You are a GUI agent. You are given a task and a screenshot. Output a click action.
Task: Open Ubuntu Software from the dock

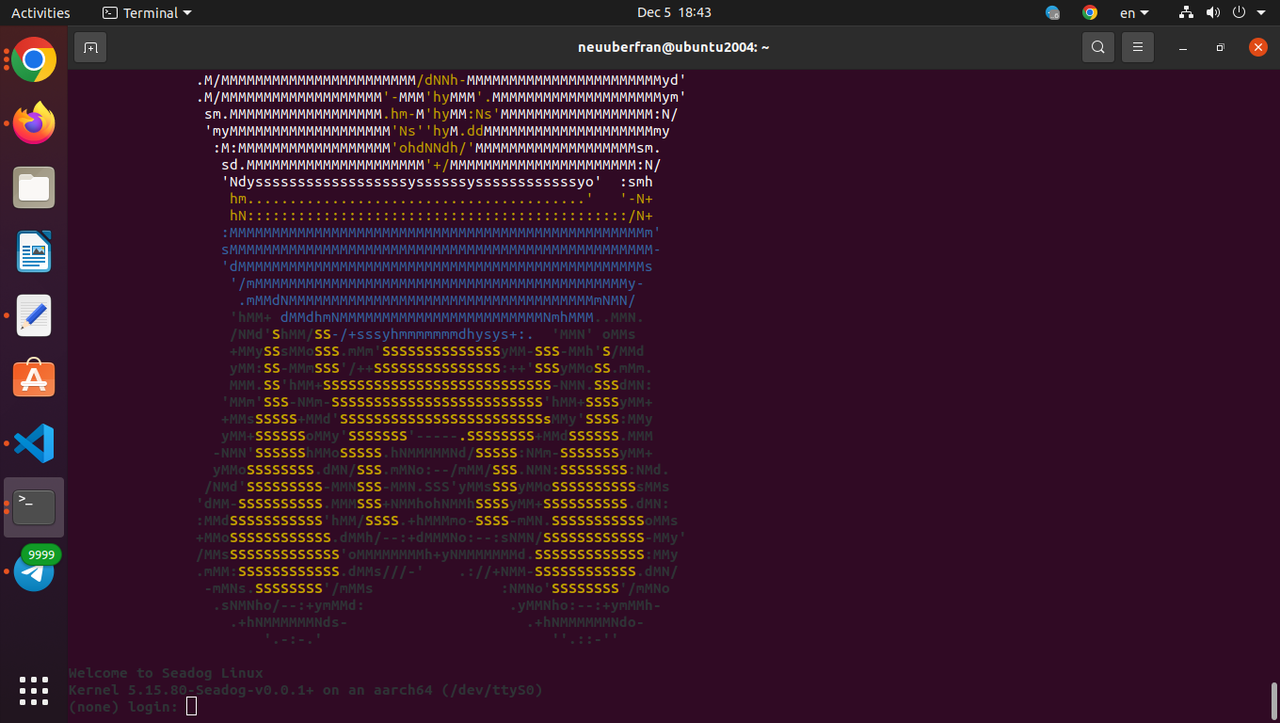pyautogui.click(x=33, y=378)
